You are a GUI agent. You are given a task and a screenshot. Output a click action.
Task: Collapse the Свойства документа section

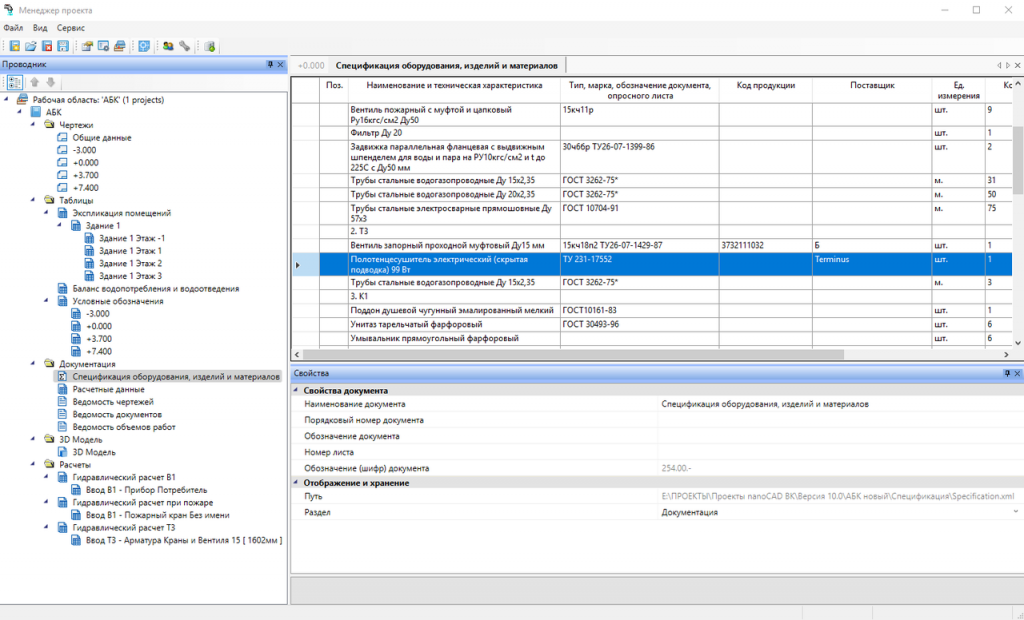296,390
